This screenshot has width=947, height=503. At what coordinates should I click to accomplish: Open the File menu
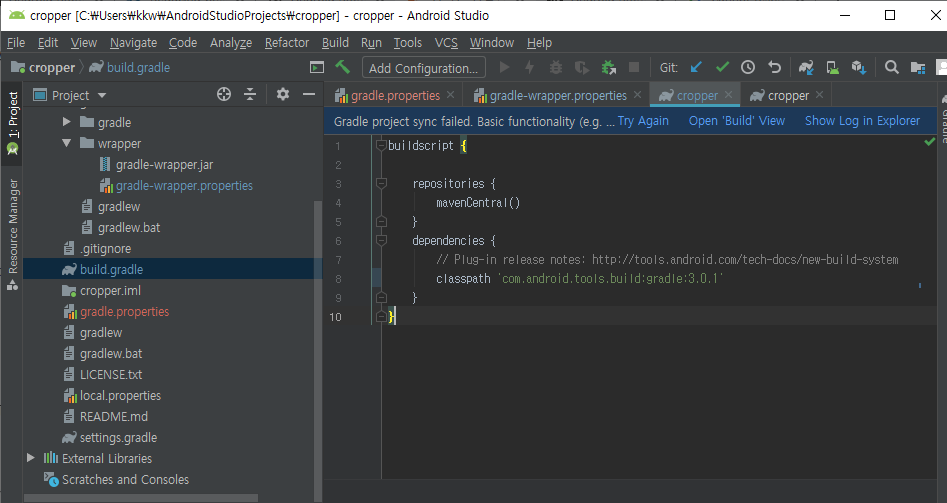(16, 42)
